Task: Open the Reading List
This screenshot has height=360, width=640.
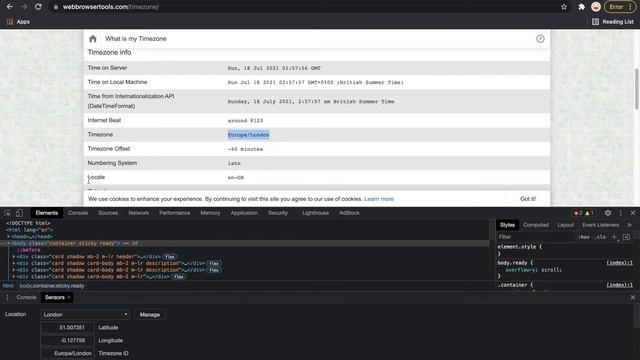Action: tap(613, 22)
